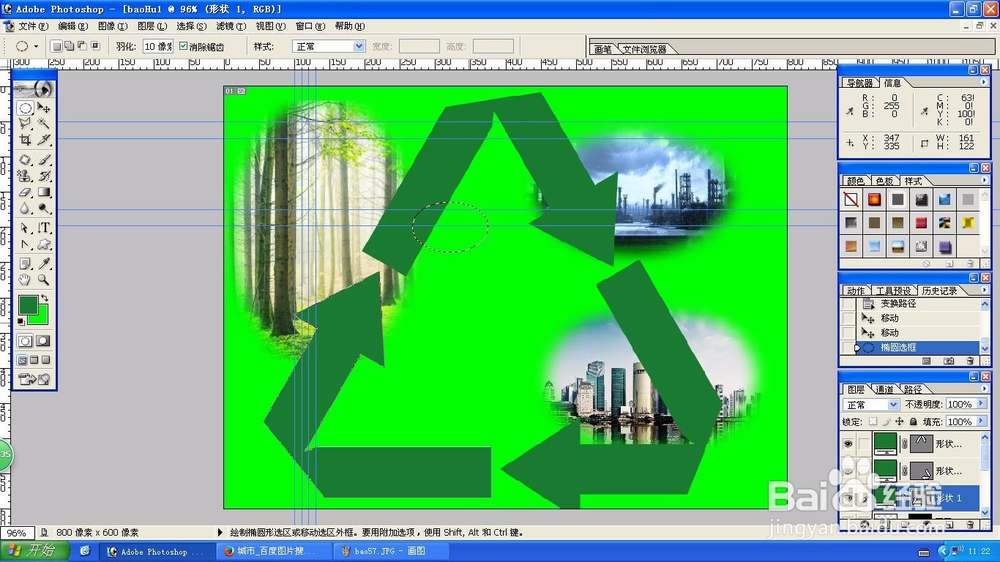The height and width of the screenshot is (562, 1000).
Task: Swap foreground and background colors
Action: [x=45, y=298]
